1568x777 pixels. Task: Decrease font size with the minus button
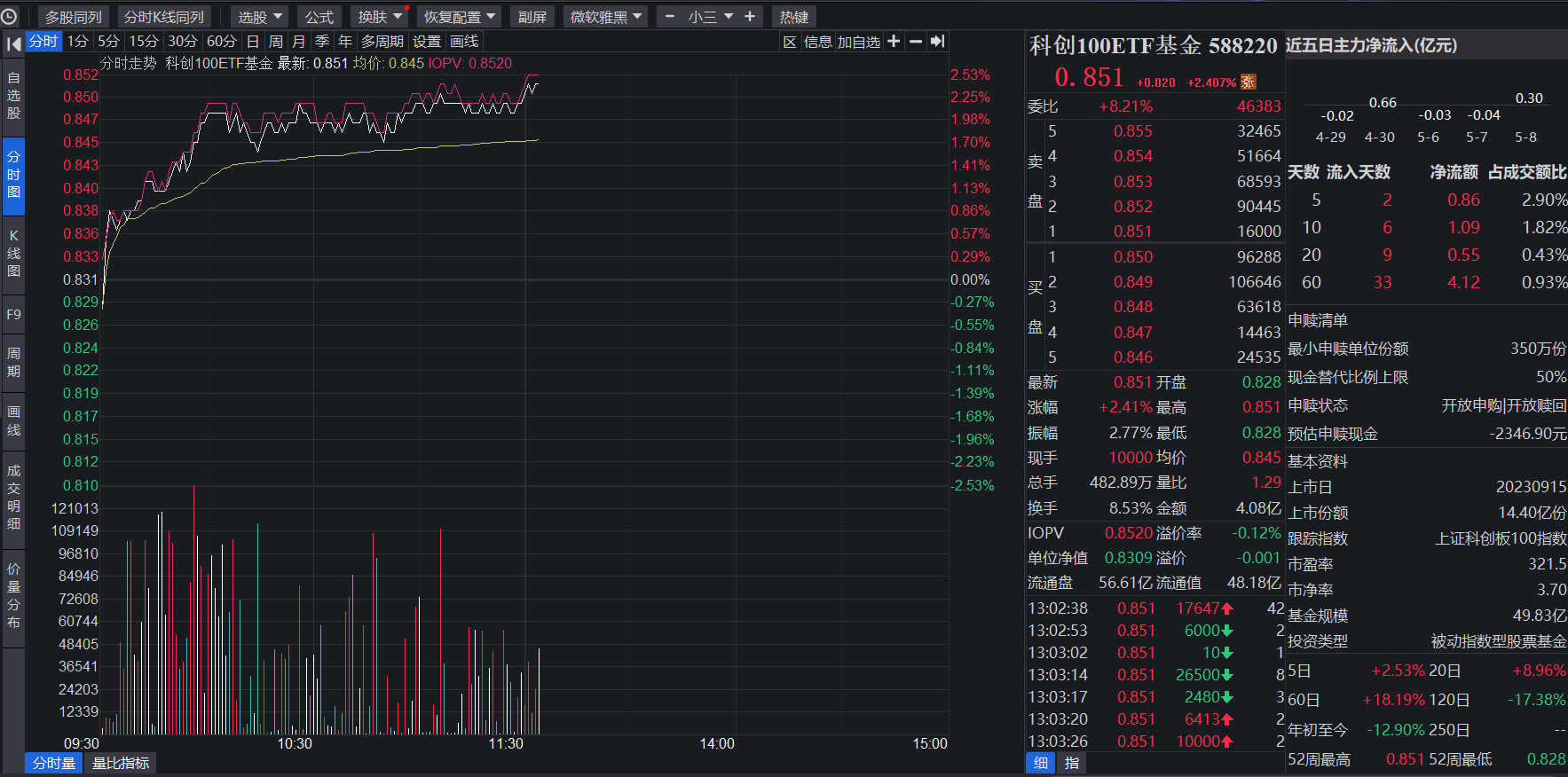click(x=670, y=16)
